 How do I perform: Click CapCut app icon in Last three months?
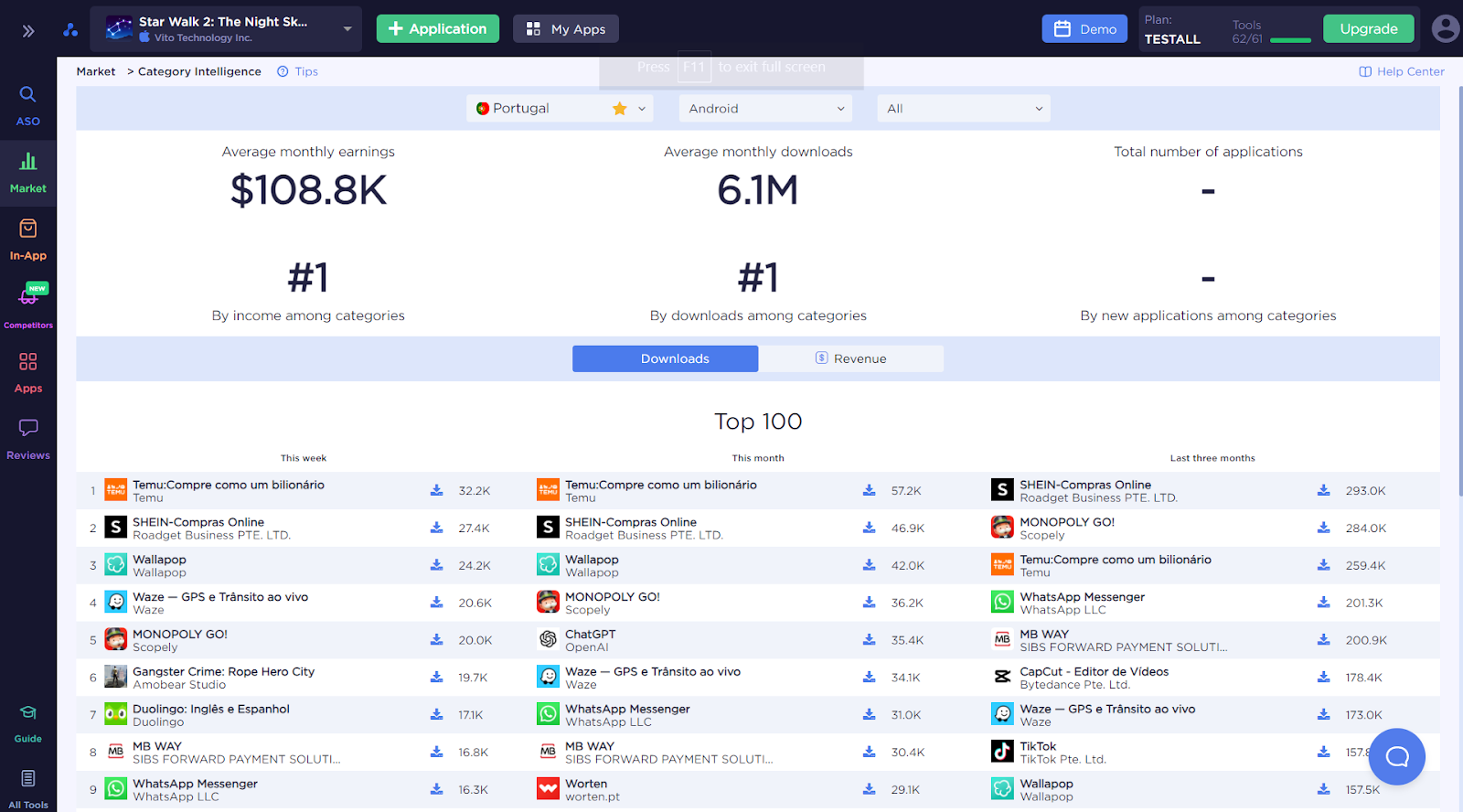click(1003, 678)
